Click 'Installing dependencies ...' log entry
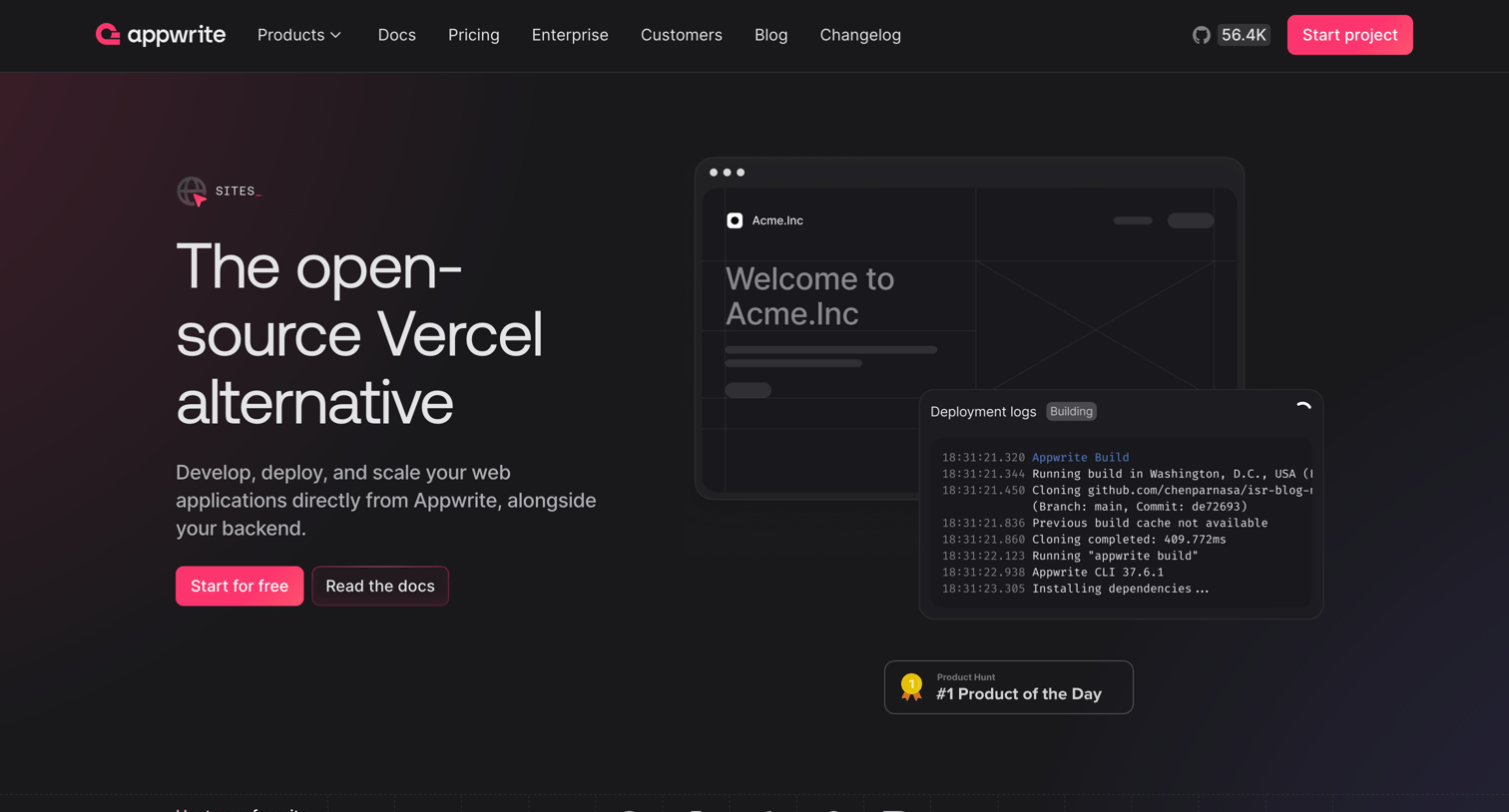Screen dimensions: 1509x812 tap(1120, 589)
